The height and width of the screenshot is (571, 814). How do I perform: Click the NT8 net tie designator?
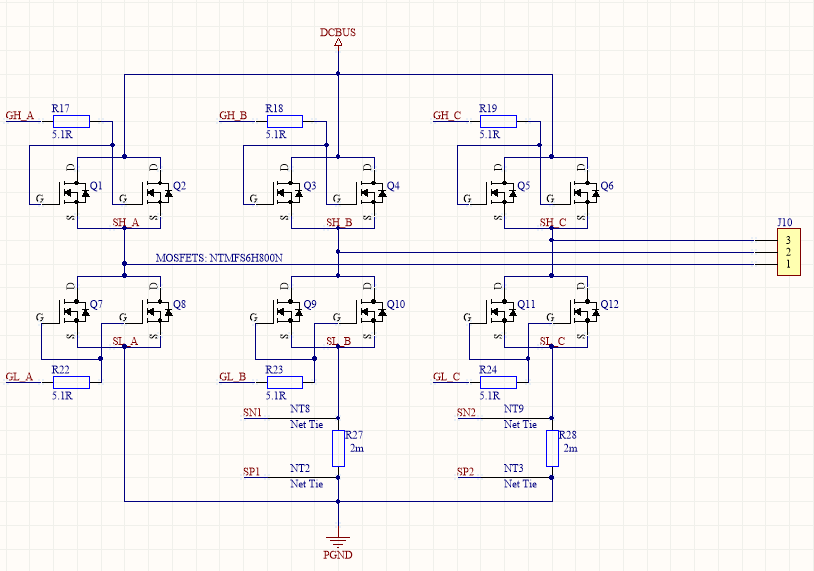point(300,409)
